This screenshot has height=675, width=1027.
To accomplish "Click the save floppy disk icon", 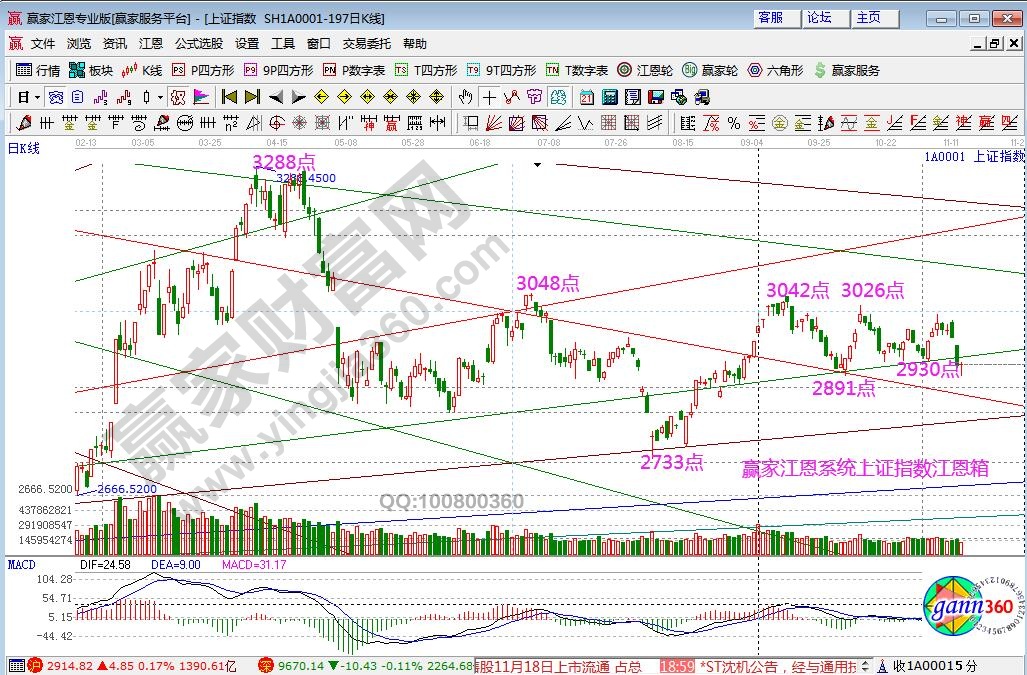I will [x=656, y=97].
